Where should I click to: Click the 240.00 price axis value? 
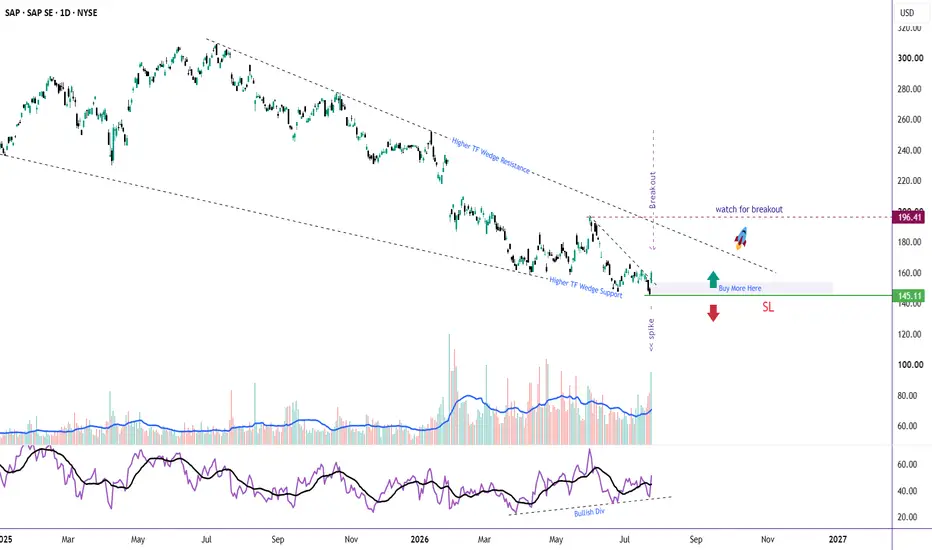click(910, 150)
